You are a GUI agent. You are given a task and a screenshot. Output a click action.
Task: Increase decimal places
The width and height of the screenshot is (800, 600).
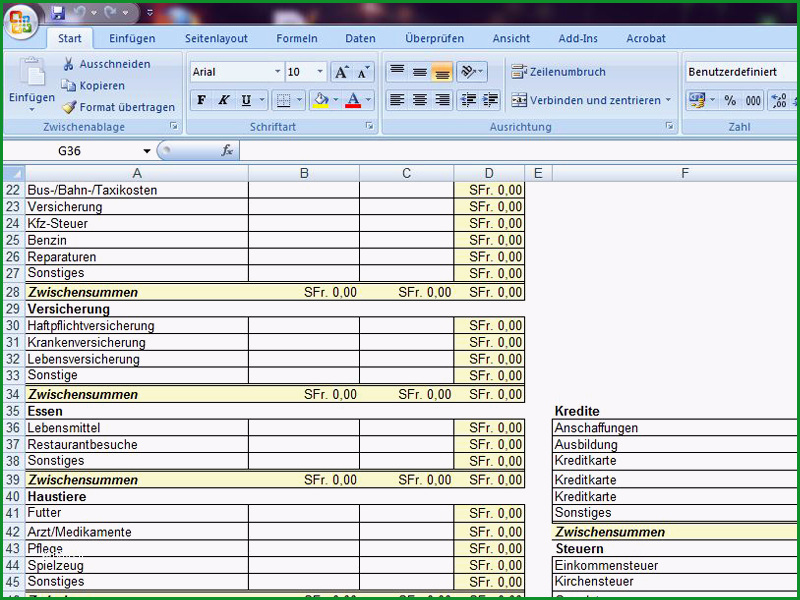(779, 100)
